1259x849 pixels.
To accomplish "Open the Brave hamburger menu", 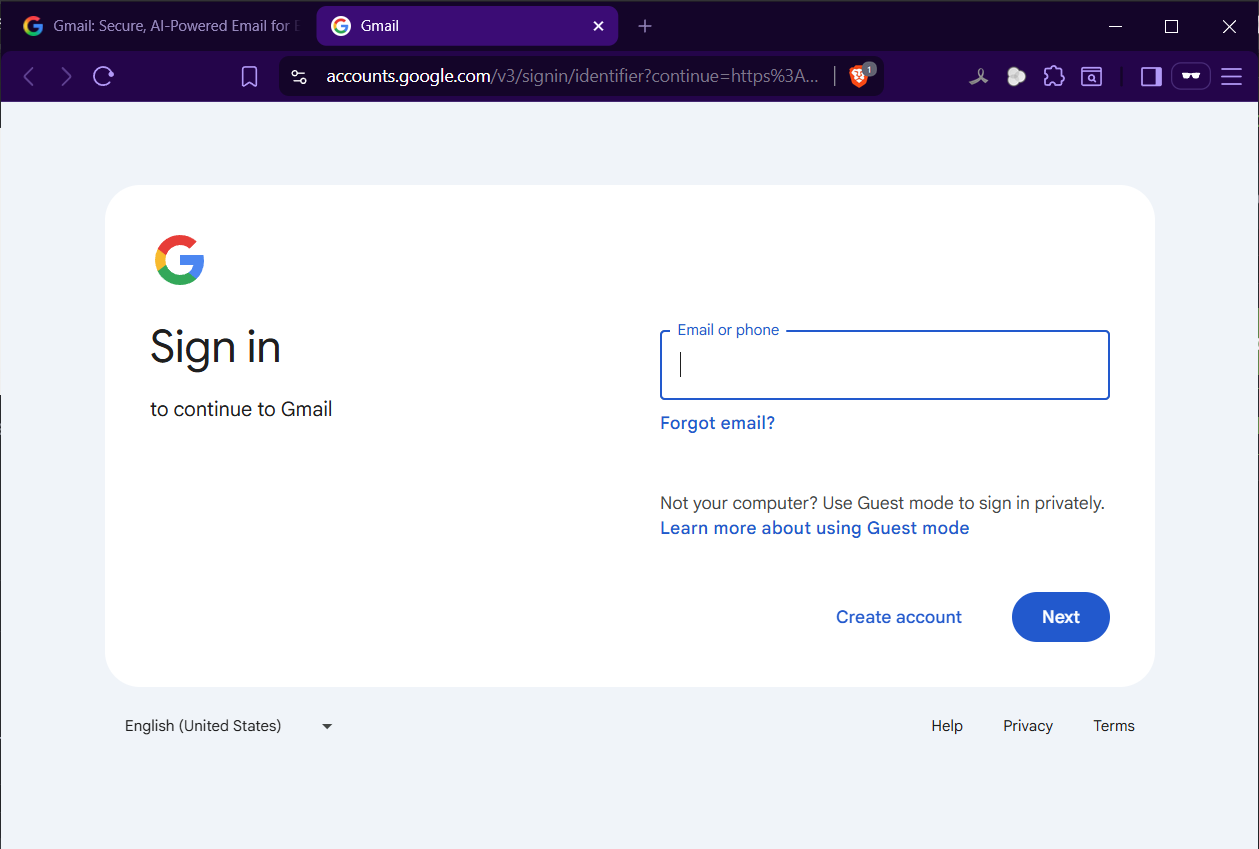I will 1231,77.
